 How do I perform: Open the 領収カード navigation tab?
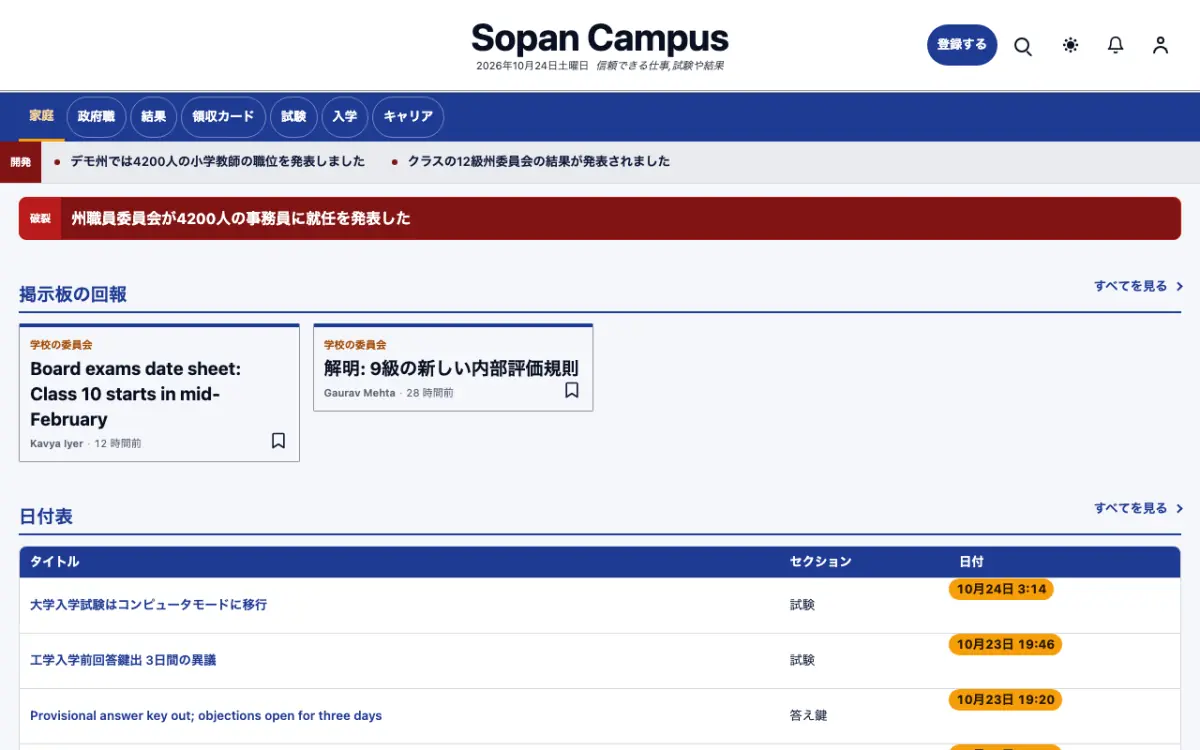point(224,117)
